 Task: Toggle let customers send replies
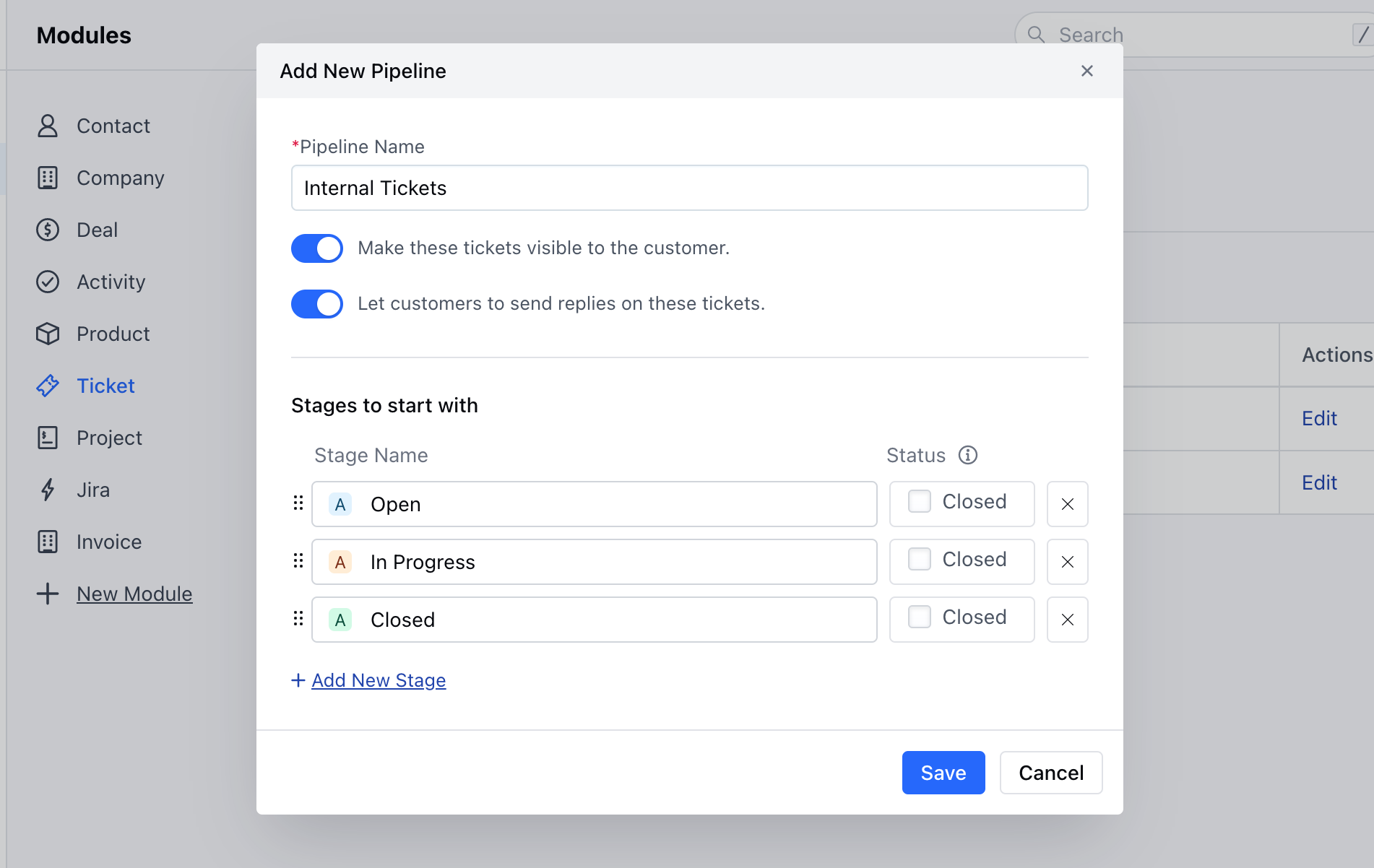[317, 304]
